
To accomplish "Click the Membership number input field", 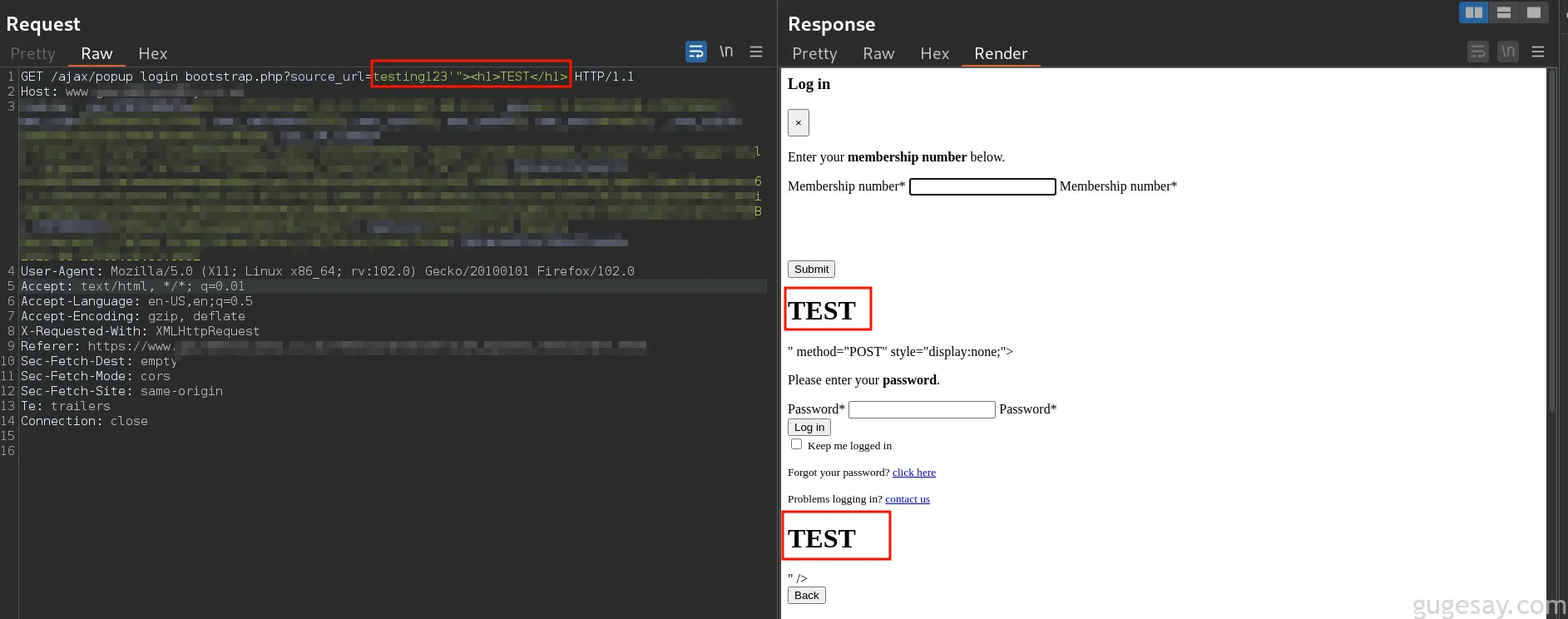I will (x=982, y=186).
